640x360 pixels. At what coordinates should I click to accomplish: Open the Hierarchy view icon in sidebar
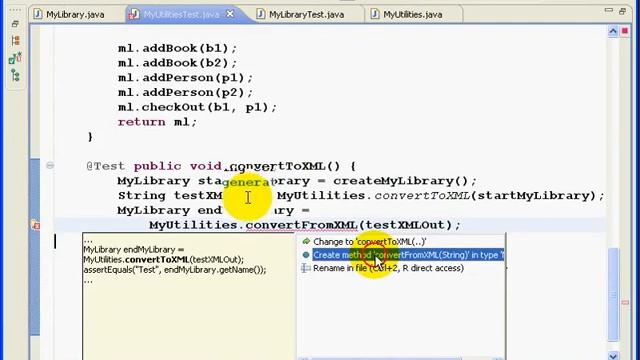(15, 40)
